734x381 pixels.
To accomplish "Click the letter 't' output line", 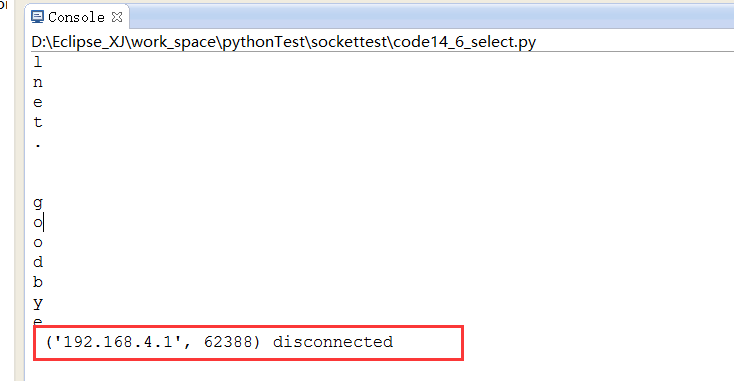I will pos(38,122).
